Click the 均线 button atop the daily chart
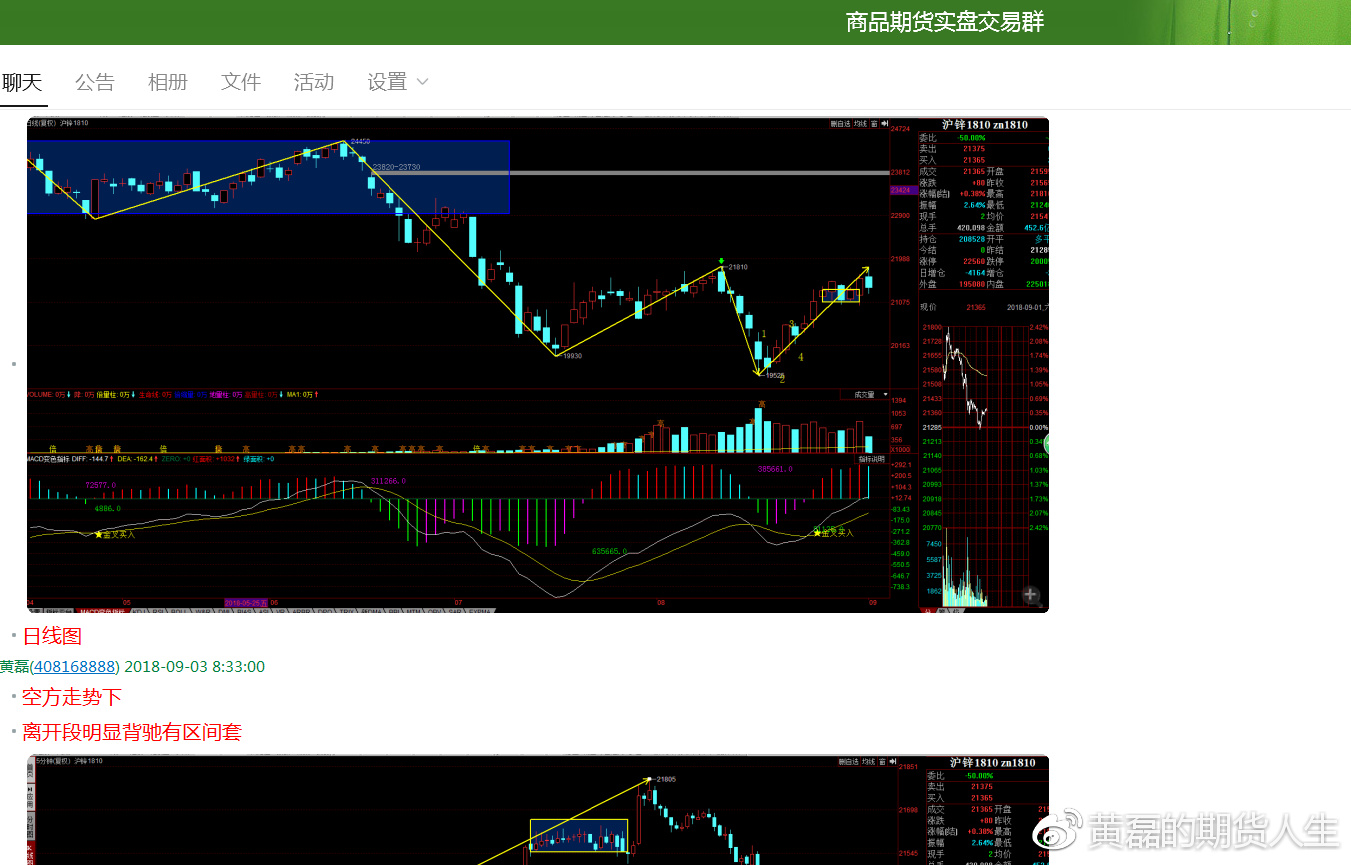Image resolution: width=1351 pixels, height=865 pixels. (860, 124)
